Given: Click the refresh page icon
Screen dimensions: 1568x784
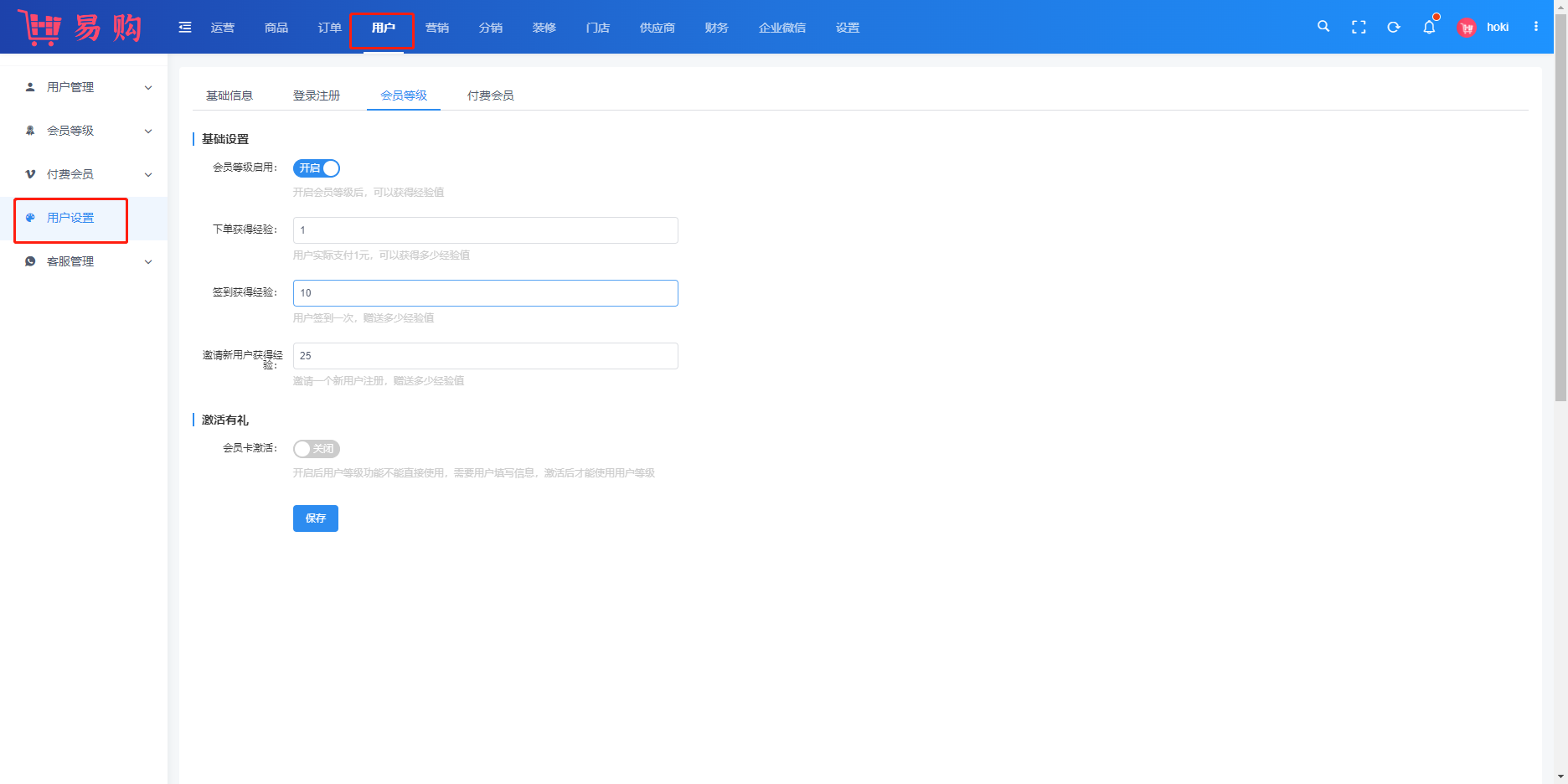Looking at the screenshot, I should coord(1394,28).
